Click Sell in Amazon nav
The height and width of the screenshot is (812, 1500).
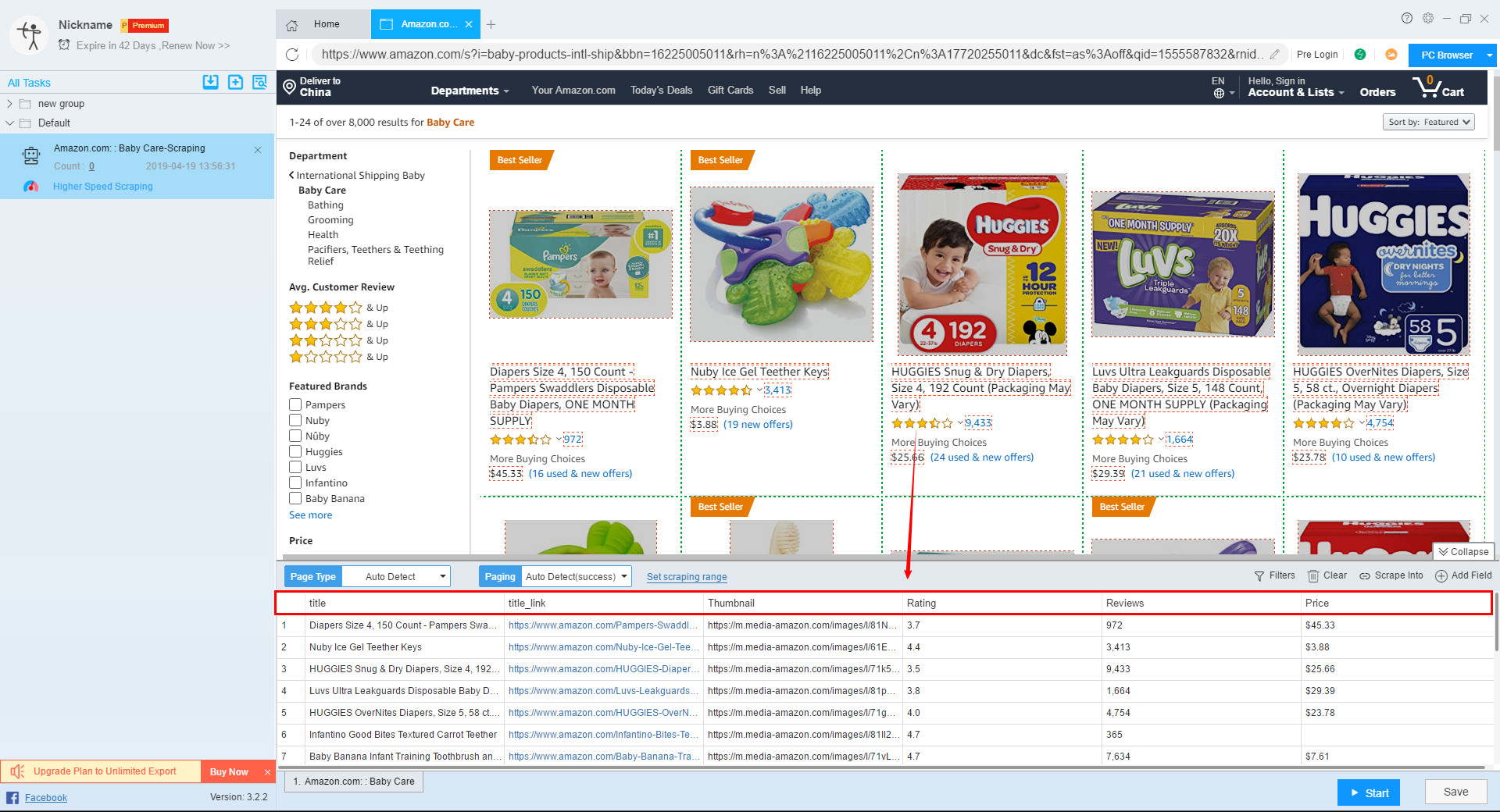pos(777,91)
